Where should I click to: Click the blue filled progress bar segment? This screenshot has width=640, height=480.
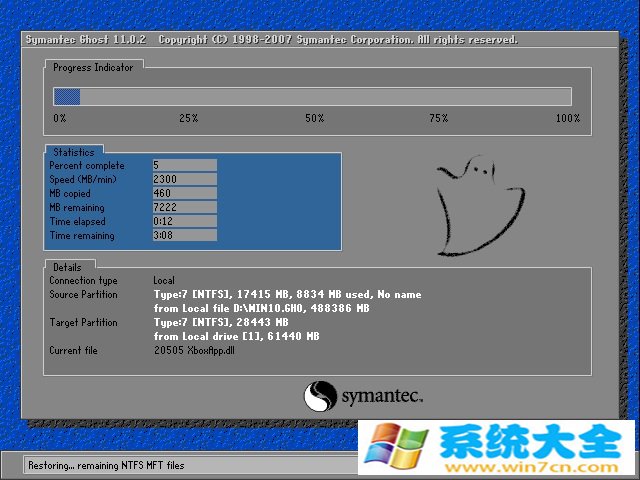click(x=67, y=96)
